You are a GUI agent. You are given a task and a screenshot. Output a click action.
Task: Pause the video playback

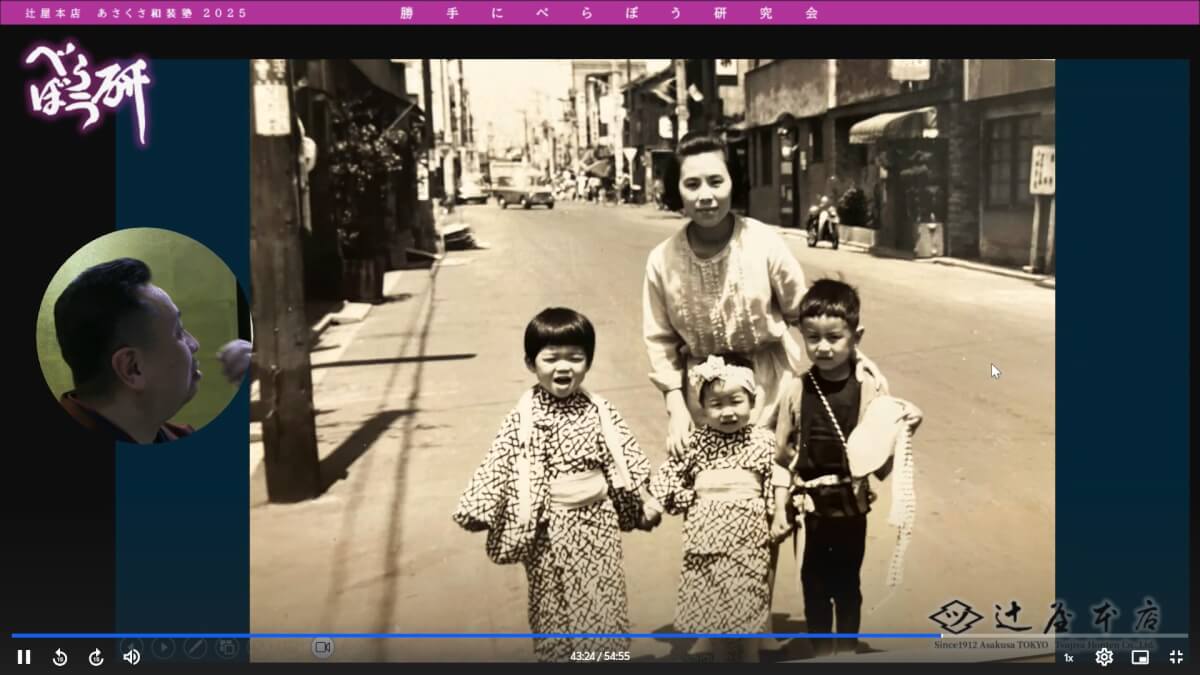[x=24, y=657]
